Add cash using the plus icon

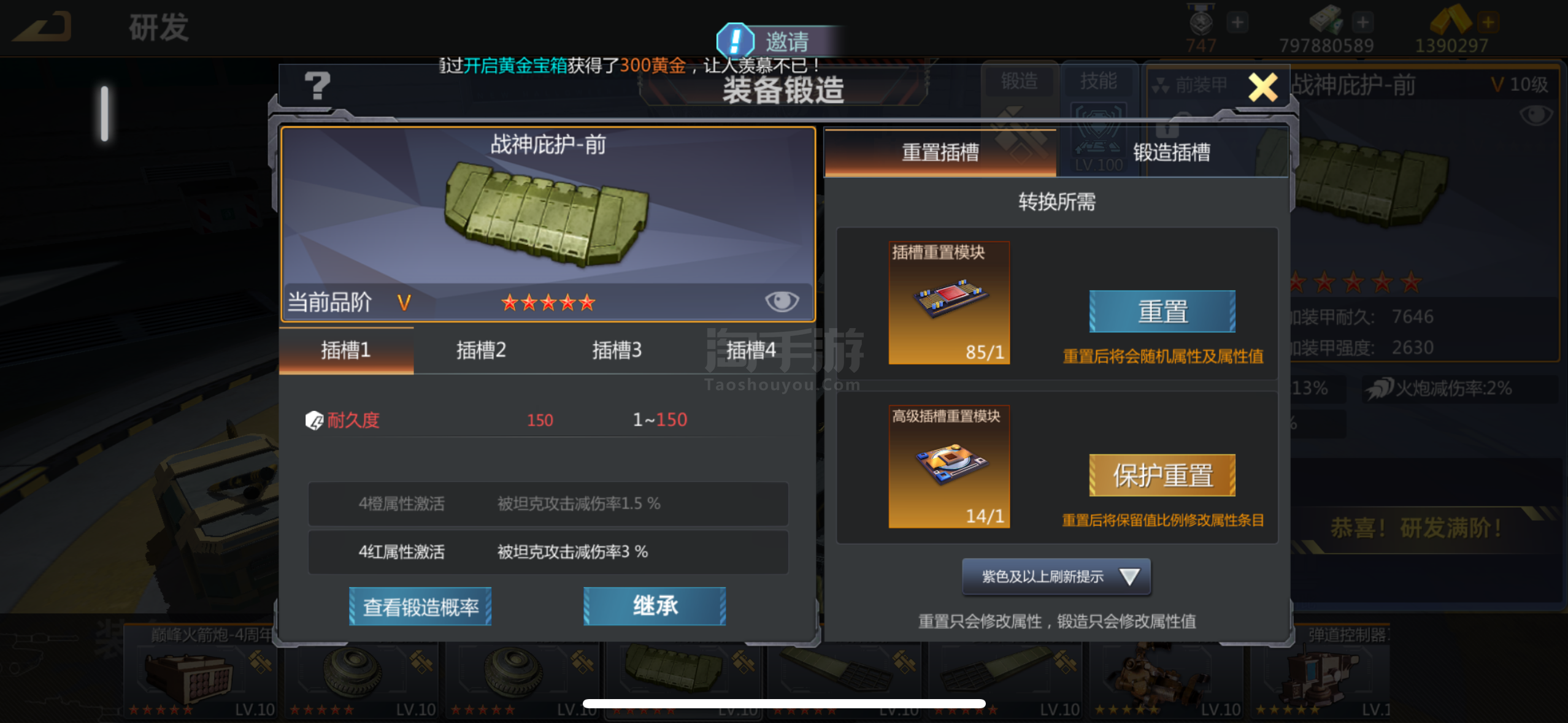click(1362, 23)
